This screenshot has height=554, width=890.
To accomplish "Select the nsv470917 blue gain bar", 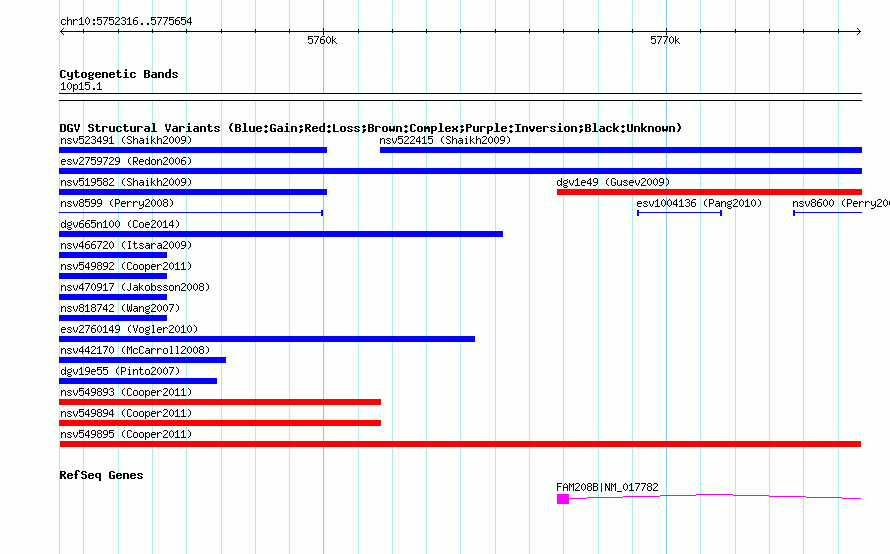I will 113,297.
